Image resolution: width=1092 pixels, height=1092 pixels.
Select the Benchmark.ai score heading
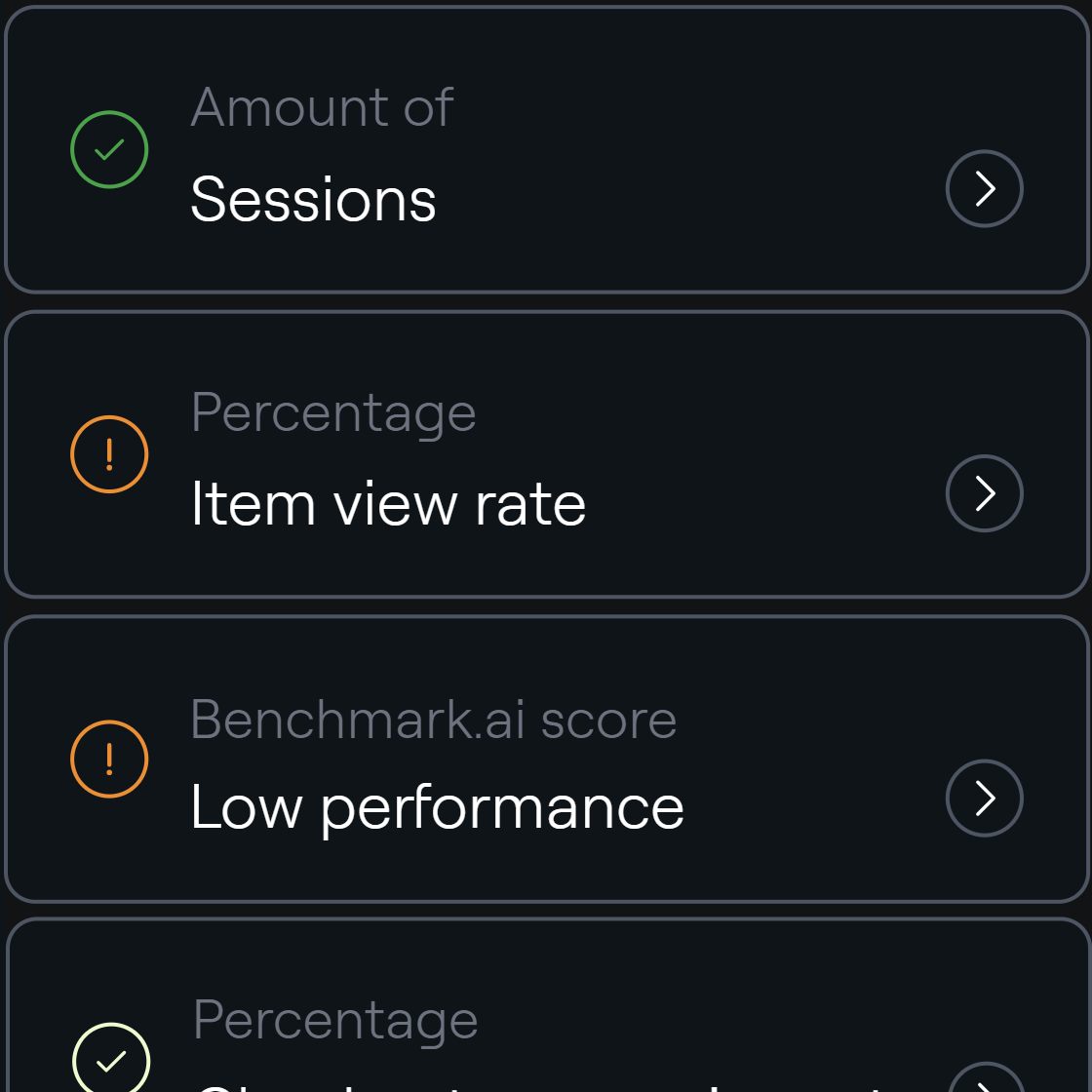coord(435,719)
